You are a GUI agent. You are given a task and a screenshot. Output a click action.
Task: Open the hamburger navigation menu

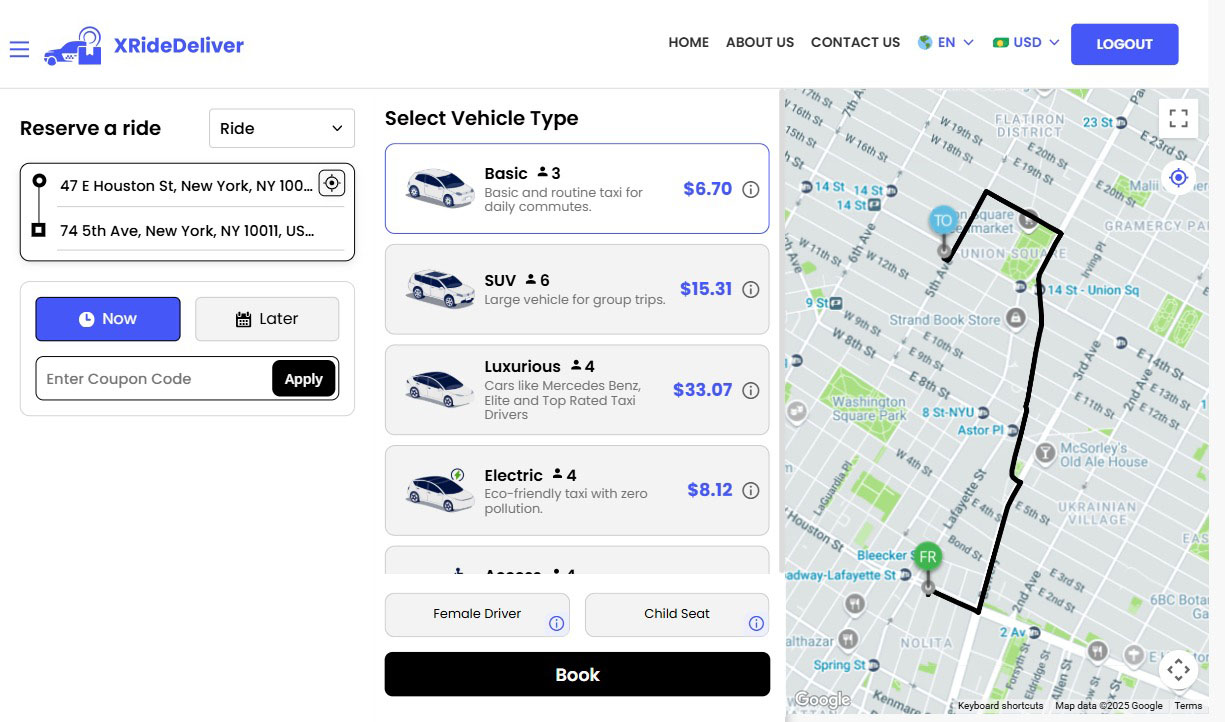coord(19,48)
